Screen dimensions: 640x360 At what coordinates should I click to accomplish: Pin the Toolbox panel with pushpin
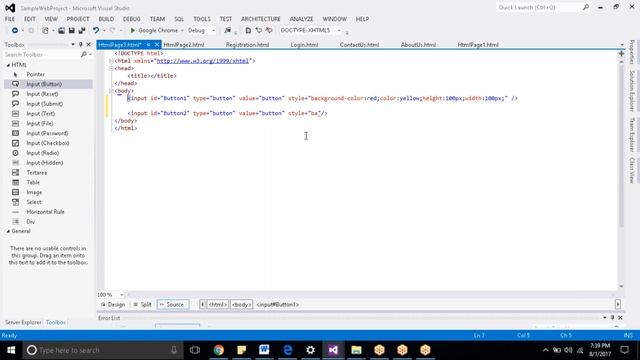(x=80, y=44)
